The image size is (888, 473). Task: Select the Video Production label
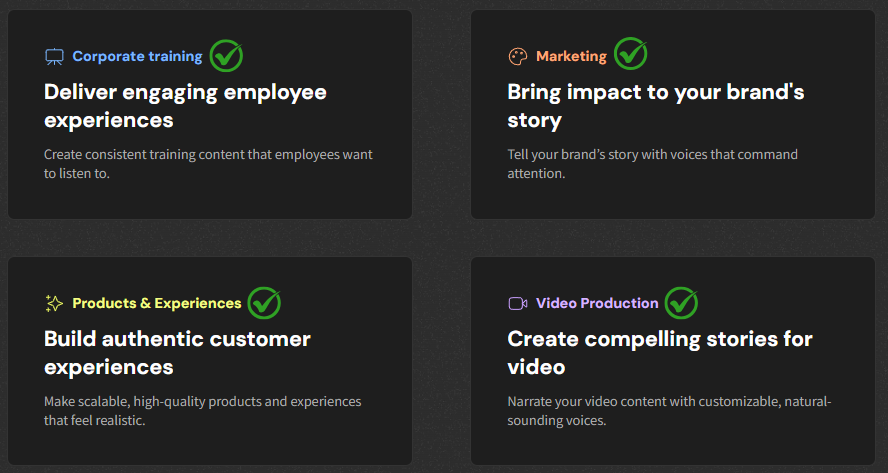click(597, 303)
